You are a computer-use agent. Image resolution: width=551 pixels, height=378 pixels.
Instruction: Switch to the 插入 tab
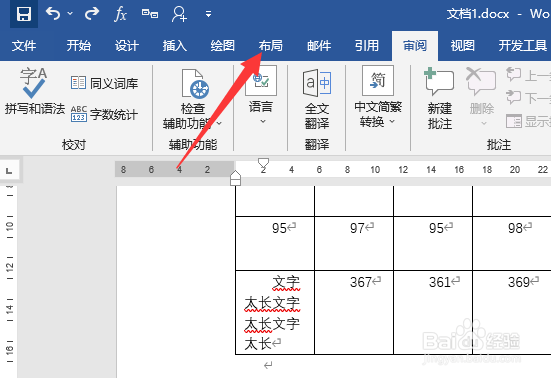(x=175, y=46)
